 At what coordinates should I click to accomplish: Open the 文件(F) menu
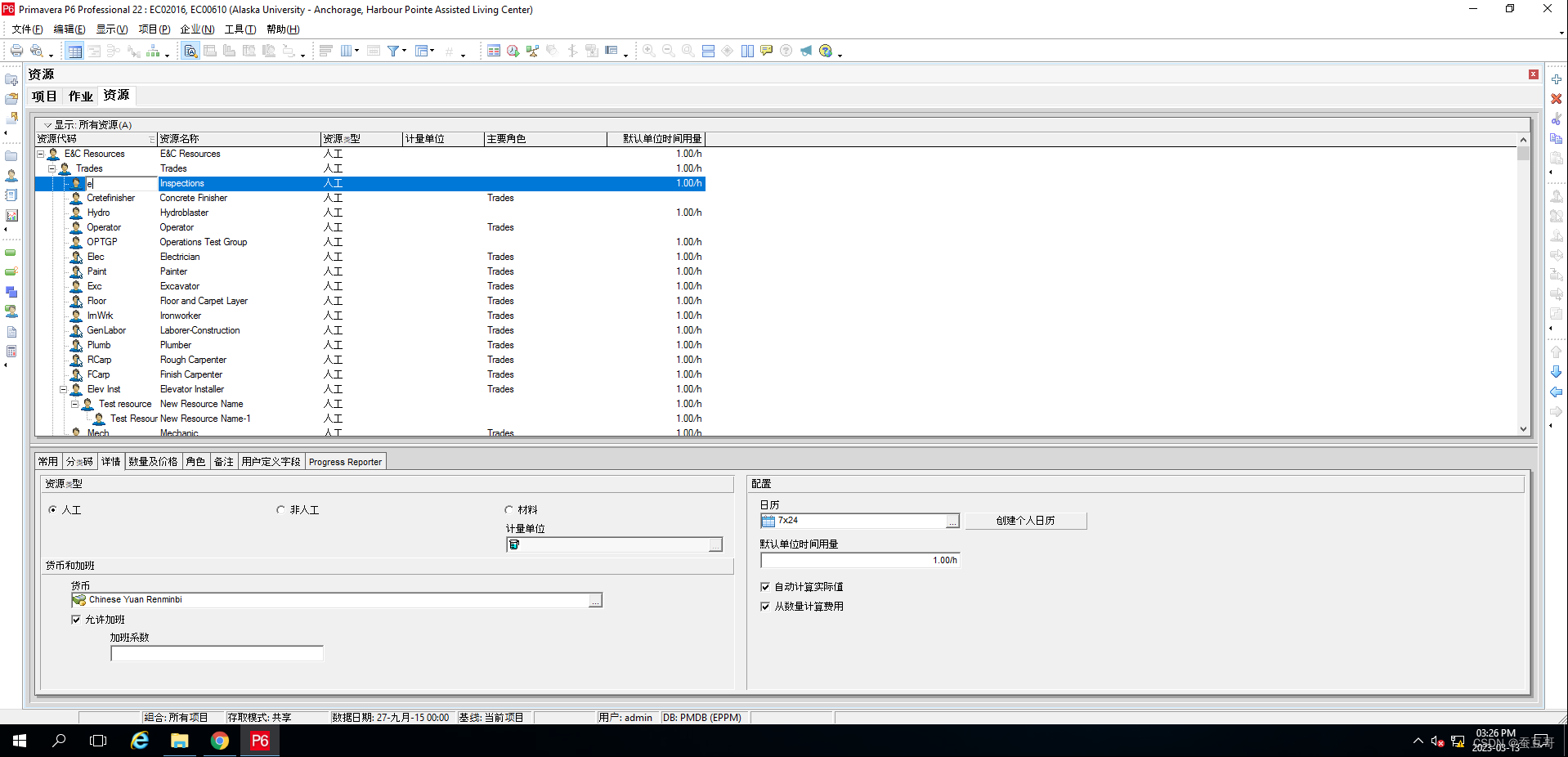27,29
